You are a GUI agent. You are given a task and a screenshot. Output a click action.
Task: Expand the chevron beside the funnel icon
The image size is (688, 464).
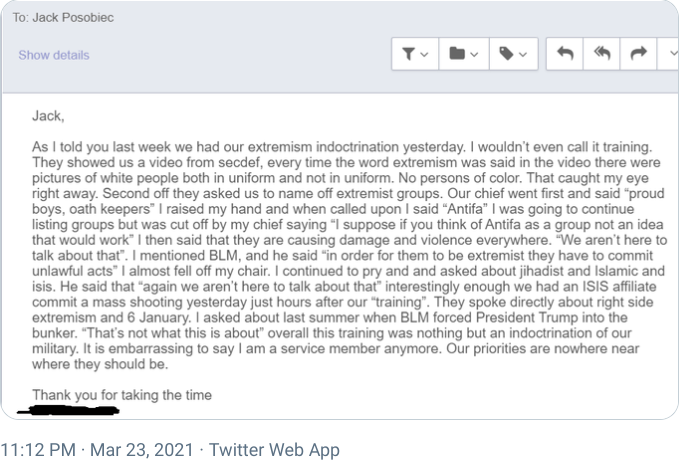coord(425,55)
